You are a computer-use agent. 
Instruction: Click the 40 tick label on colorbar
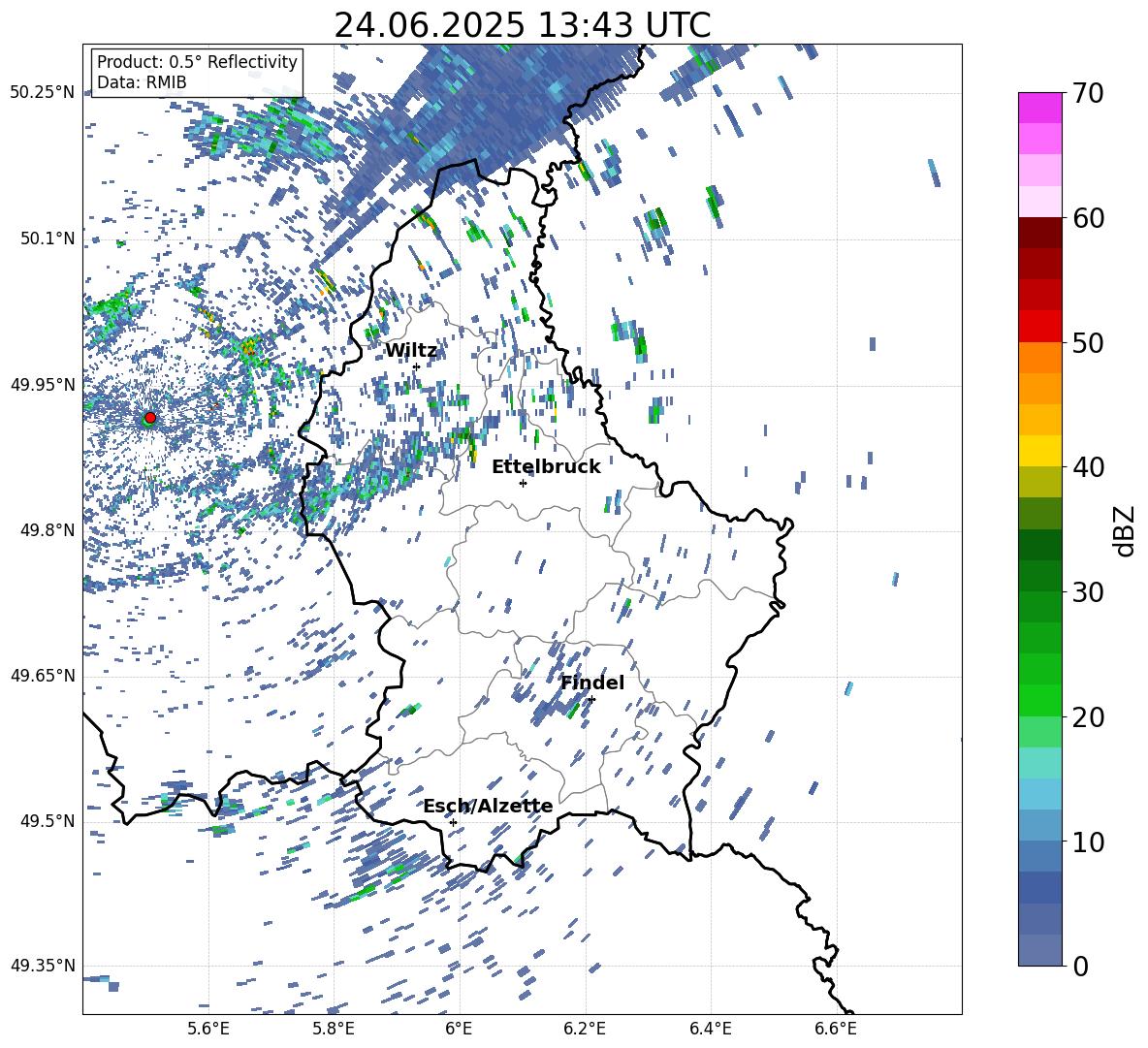pyautogui.click(x=1088, y=467)
